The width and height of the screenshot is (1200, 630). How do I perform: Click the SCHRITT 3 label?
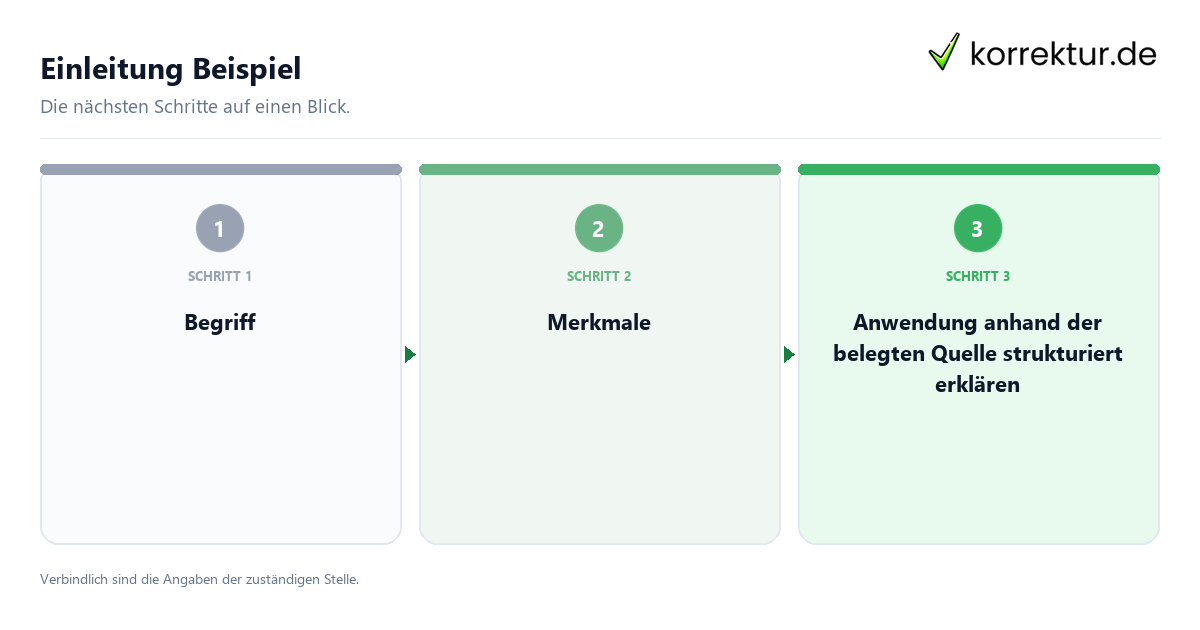978,276
